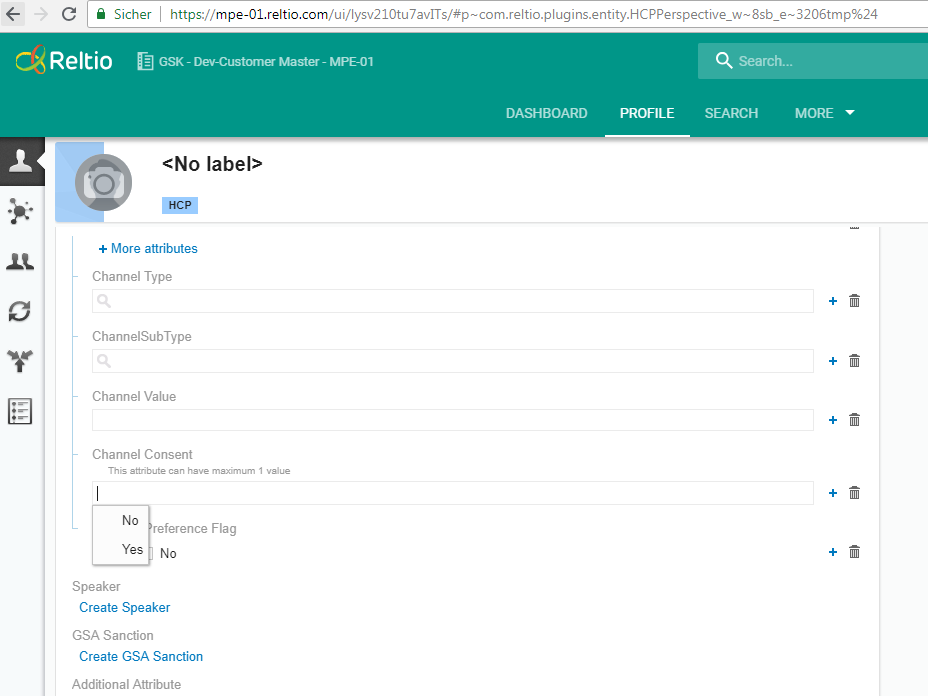Open the group of people sidebar icon
The image size is (928, 696).
(20, 261)
